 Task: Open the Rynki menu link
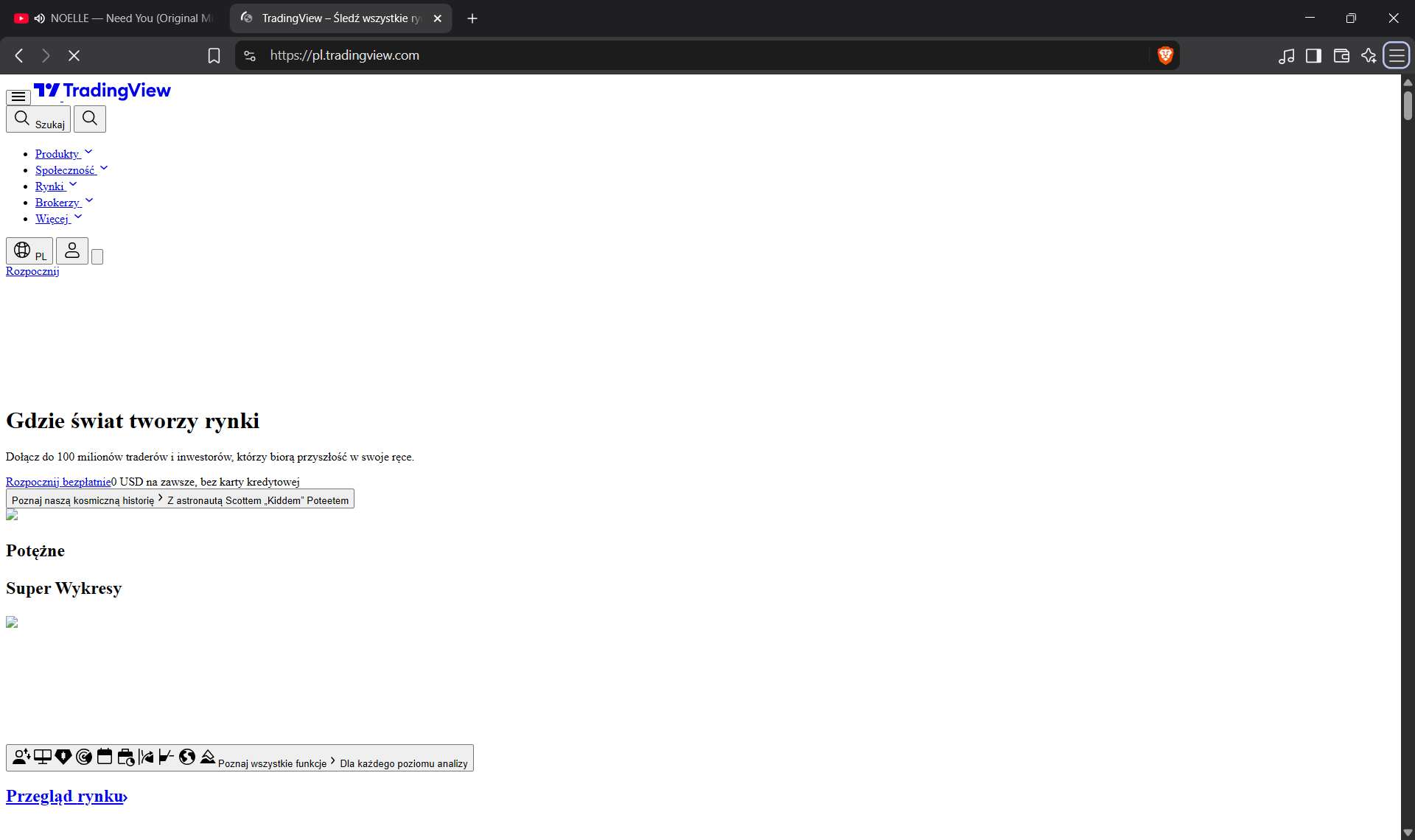[50, 186]
